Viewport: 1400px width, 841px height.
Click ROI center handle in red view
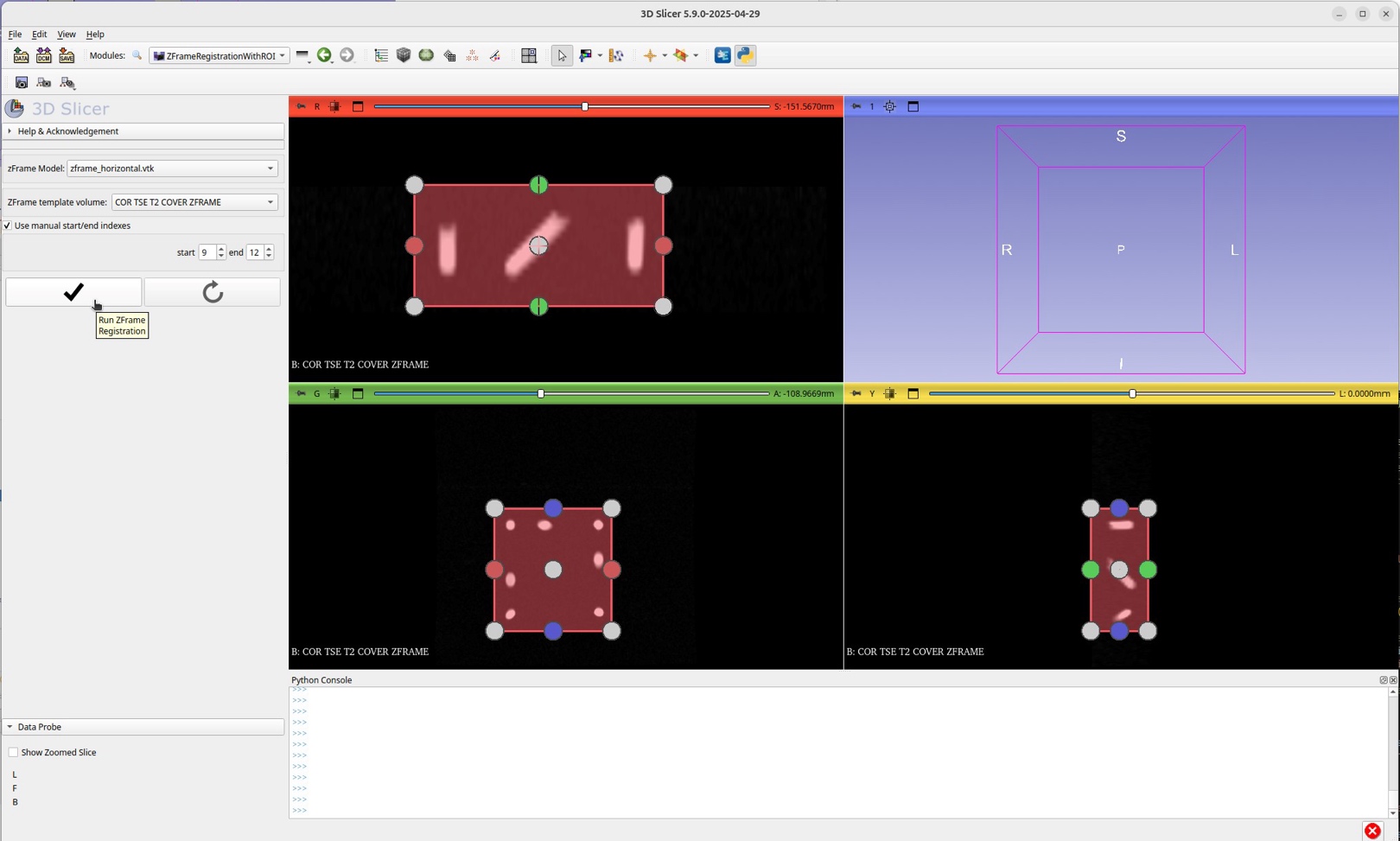(x=538, y=245)
